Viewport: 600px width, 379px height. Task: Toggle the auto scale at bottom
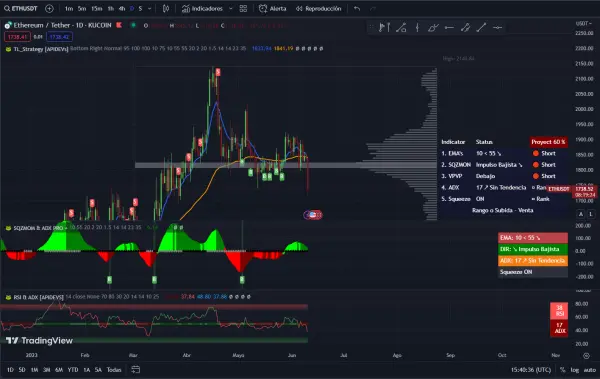coord(590,369)
